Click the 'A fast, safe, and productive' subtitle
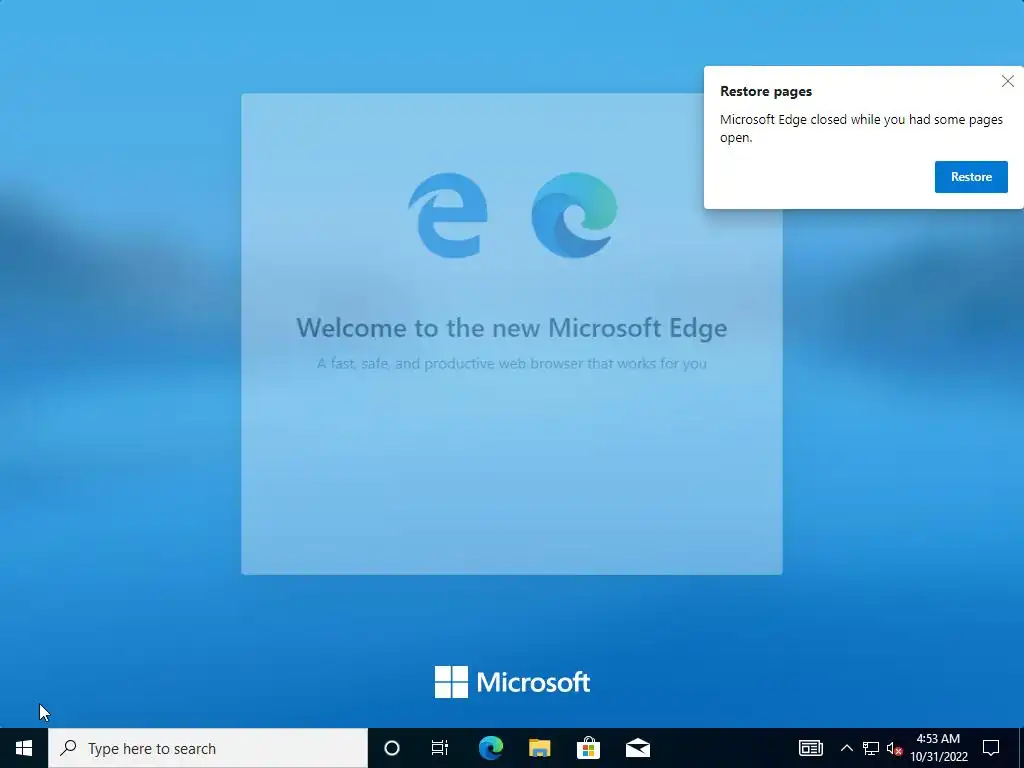Image resolution: width=1024 pixels, height=768 pixels. [511, 364]
